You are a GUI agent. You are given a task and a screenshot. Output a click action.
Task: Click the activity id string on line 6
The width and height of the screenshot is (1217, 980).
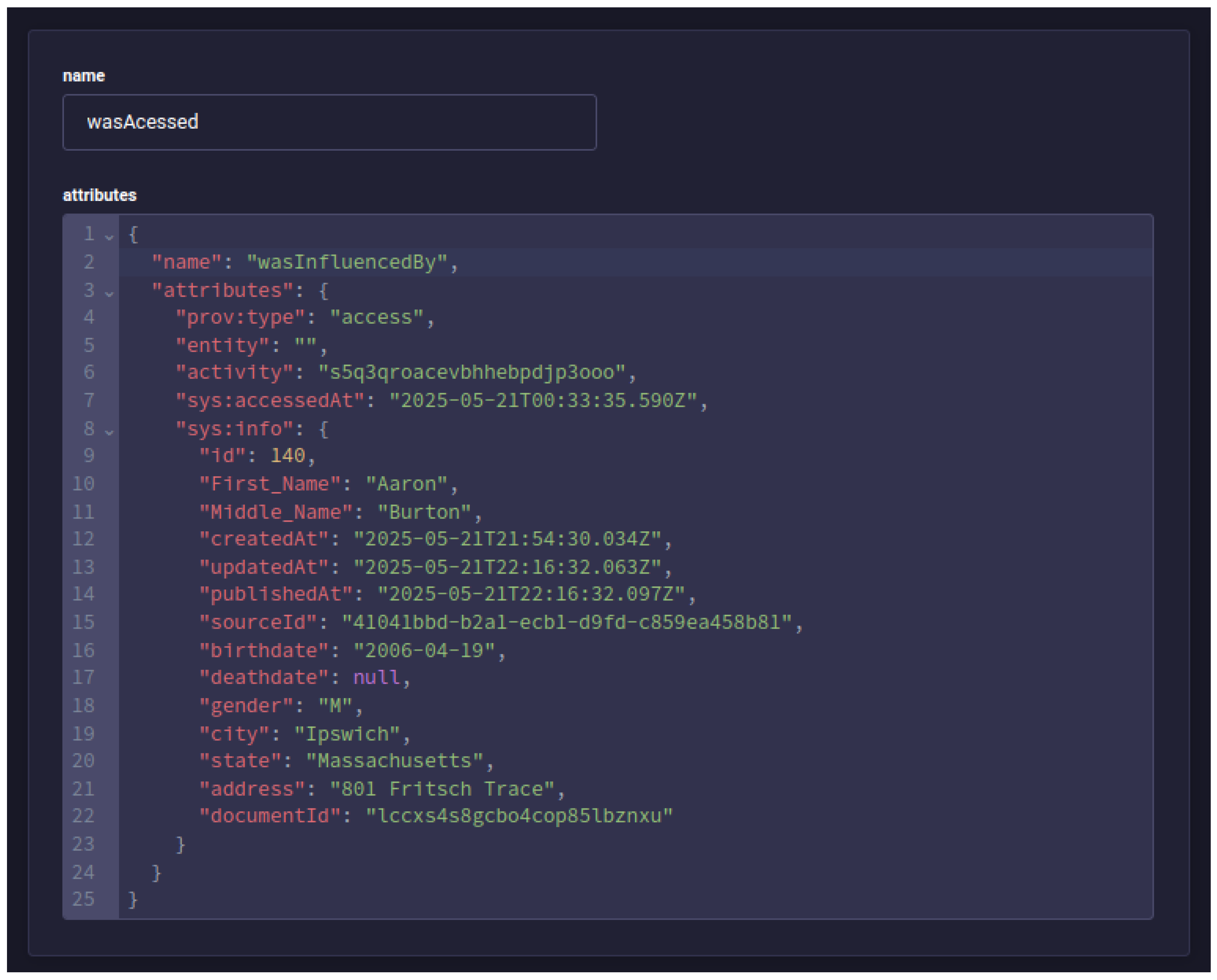click(x=471, y=373)
